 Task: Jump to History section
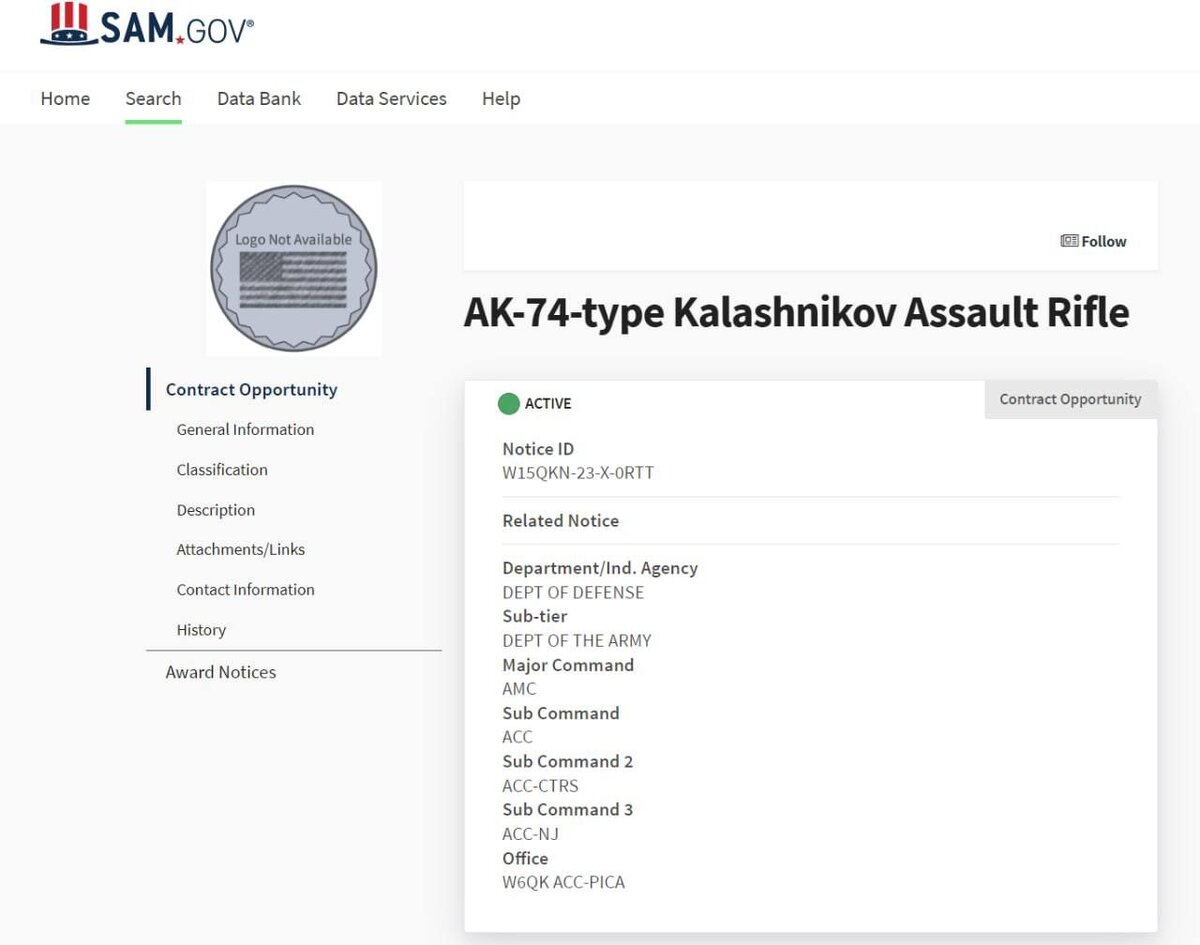coord(201,629)
